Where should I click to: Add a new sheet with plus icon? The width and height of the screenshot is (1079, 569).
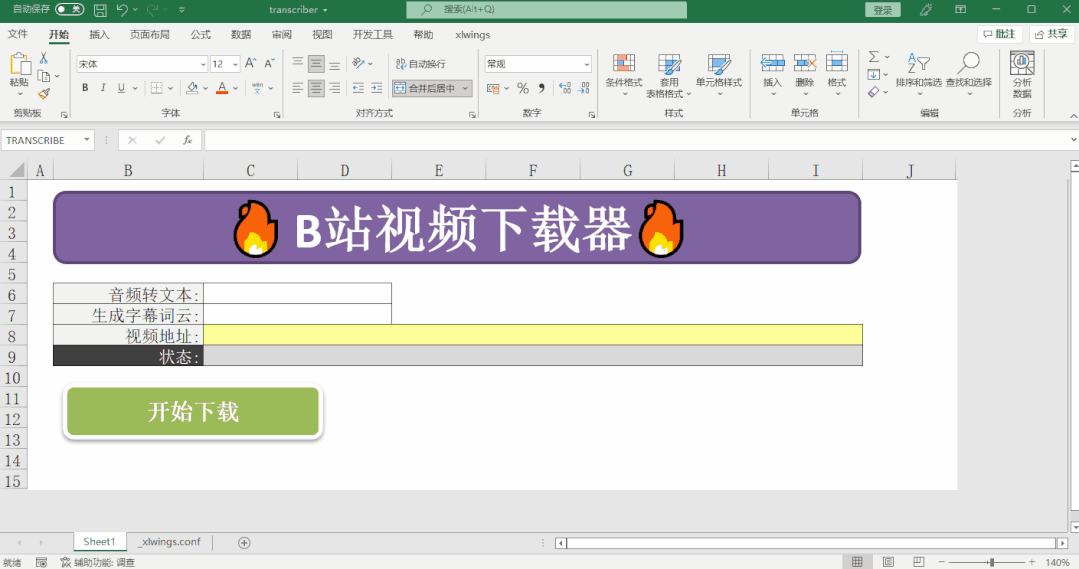244,543
